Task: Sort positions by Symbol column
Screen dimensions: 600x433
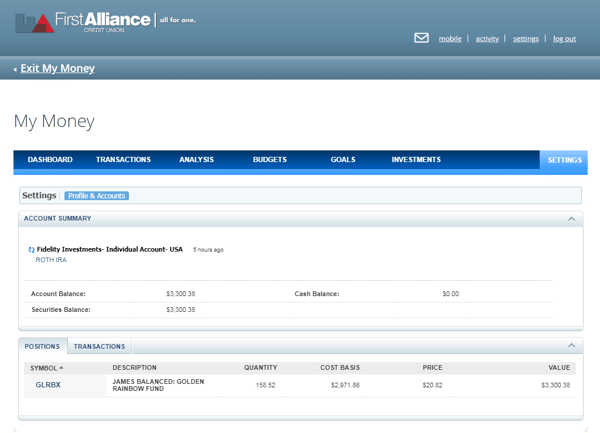Action: point(46,368)
